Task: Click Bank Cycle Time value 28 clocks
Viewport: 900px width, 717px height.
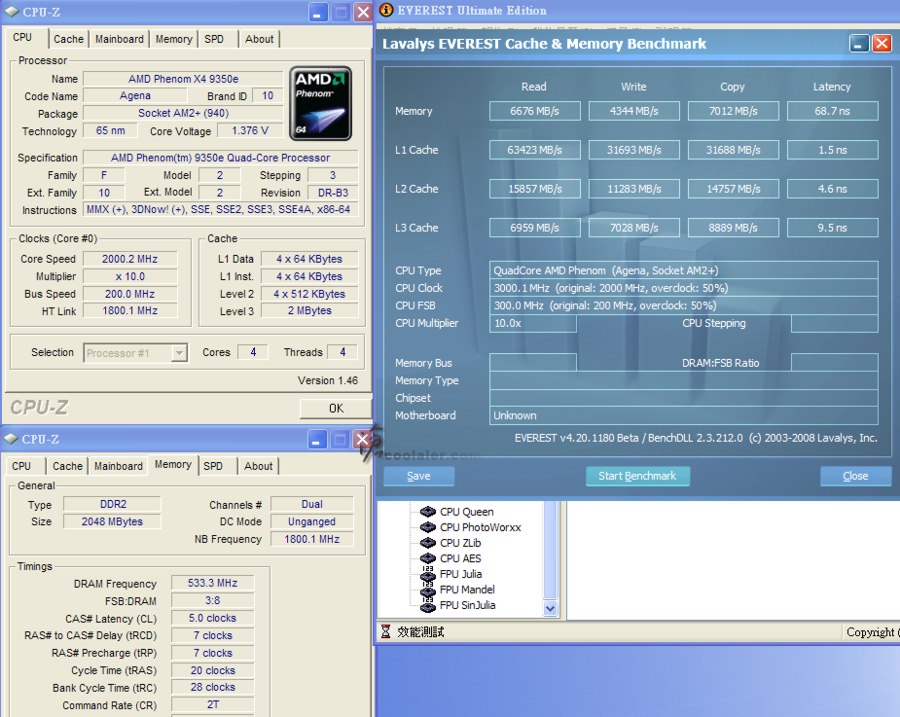Action: click(x=212, y=687)
